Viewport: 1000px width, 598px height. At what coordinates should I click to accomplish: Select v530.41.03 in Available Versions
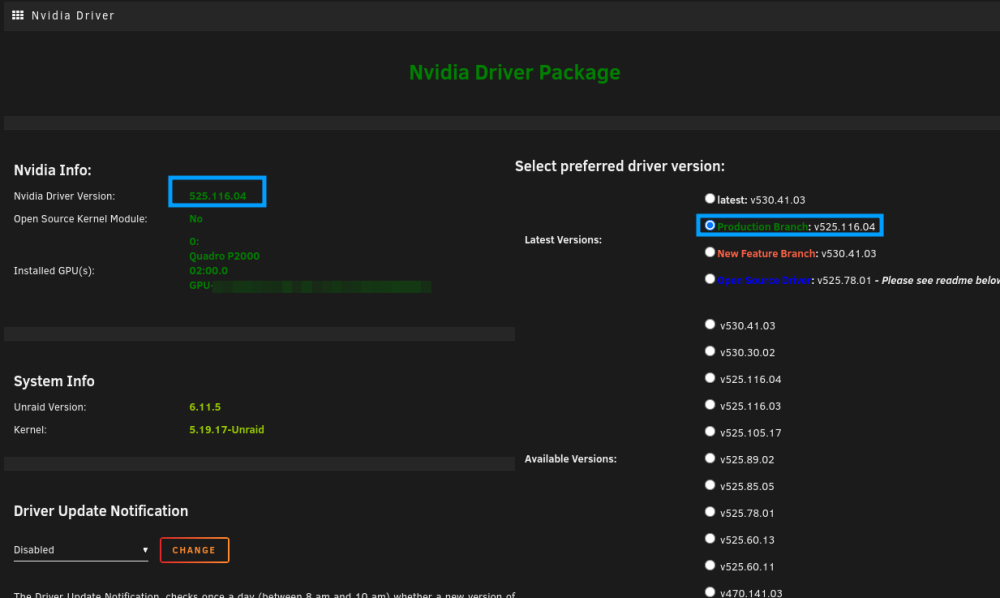tap(709, 325)
